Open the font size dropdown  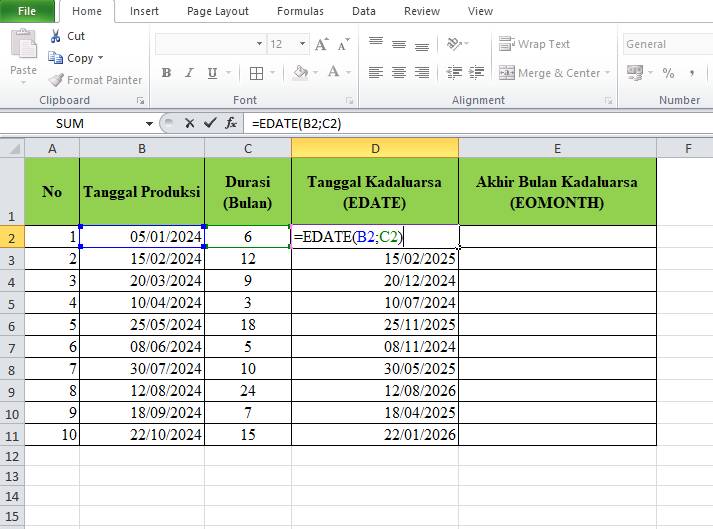point(302,44)
